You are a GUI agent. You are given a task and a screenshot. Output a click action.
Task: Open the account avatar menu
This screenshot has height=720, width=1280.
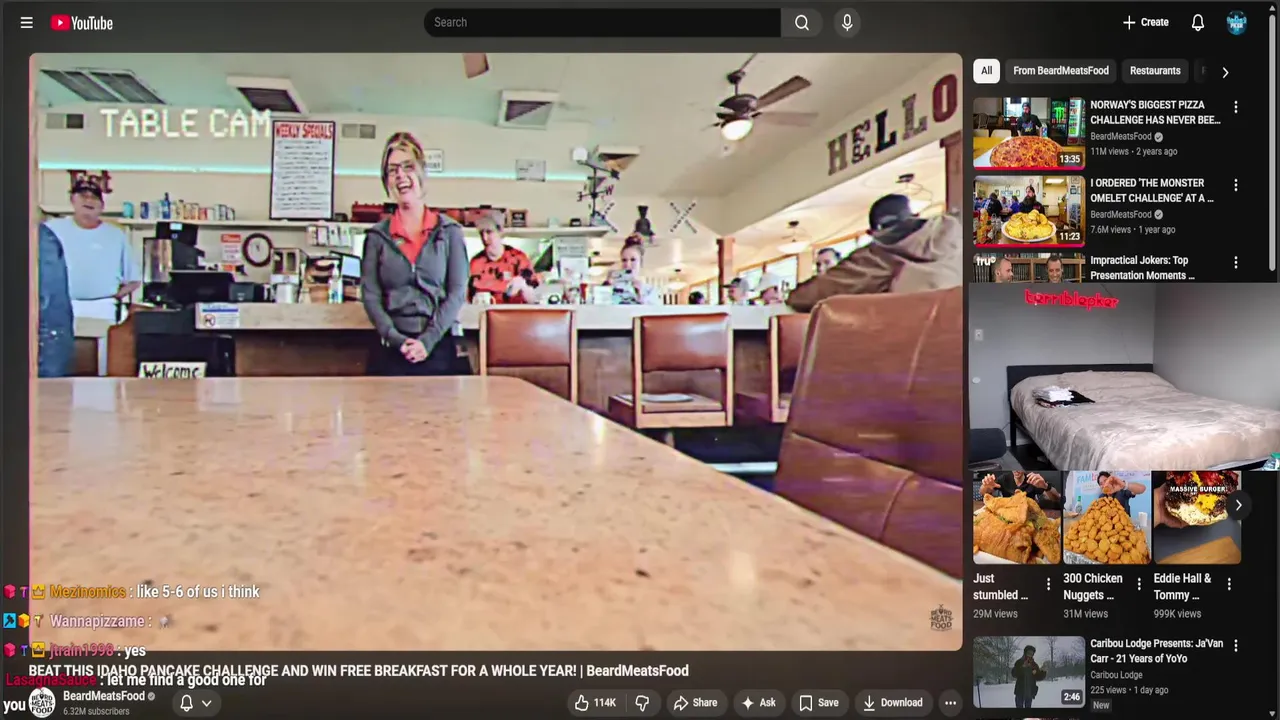pos(1237,22)
